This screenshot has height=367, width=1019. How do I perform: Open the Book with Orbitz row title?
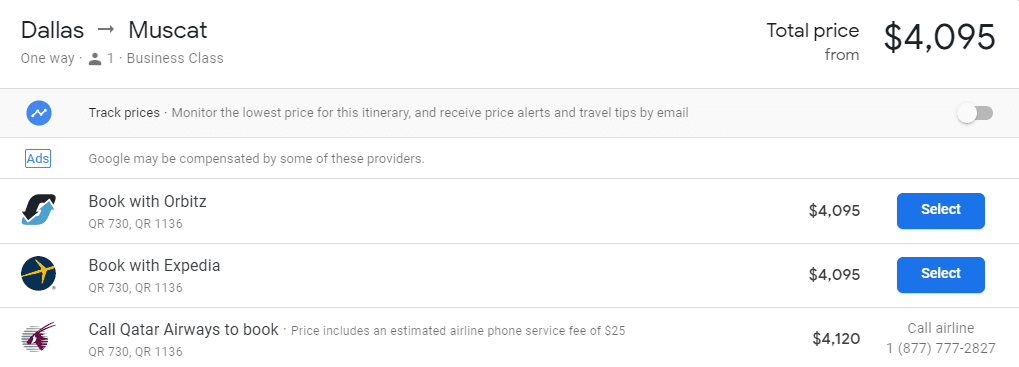point(148,201)
